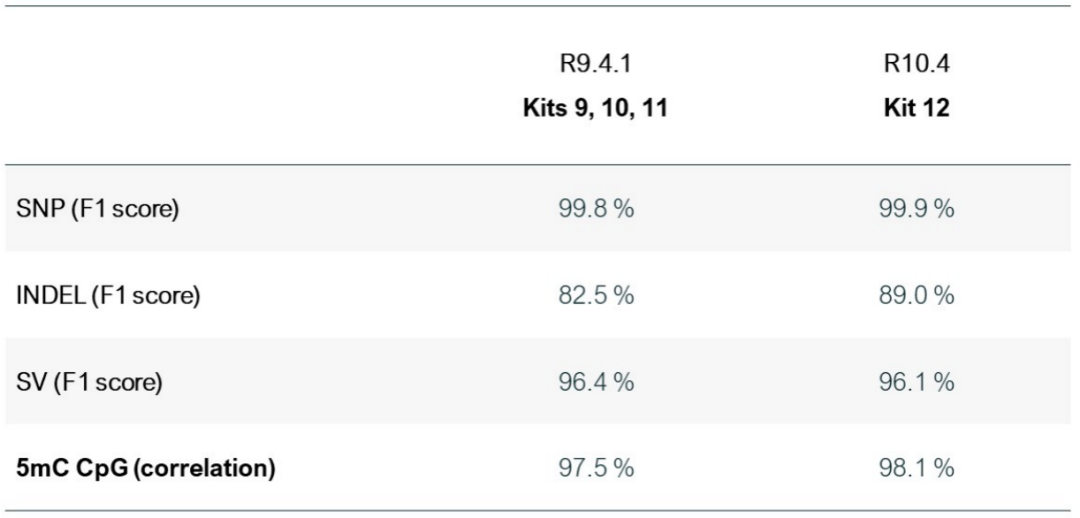The image size is (1080, 518).
Task: Click the INDEL (F1 score) row label
Action: click(x=108, y=296)
